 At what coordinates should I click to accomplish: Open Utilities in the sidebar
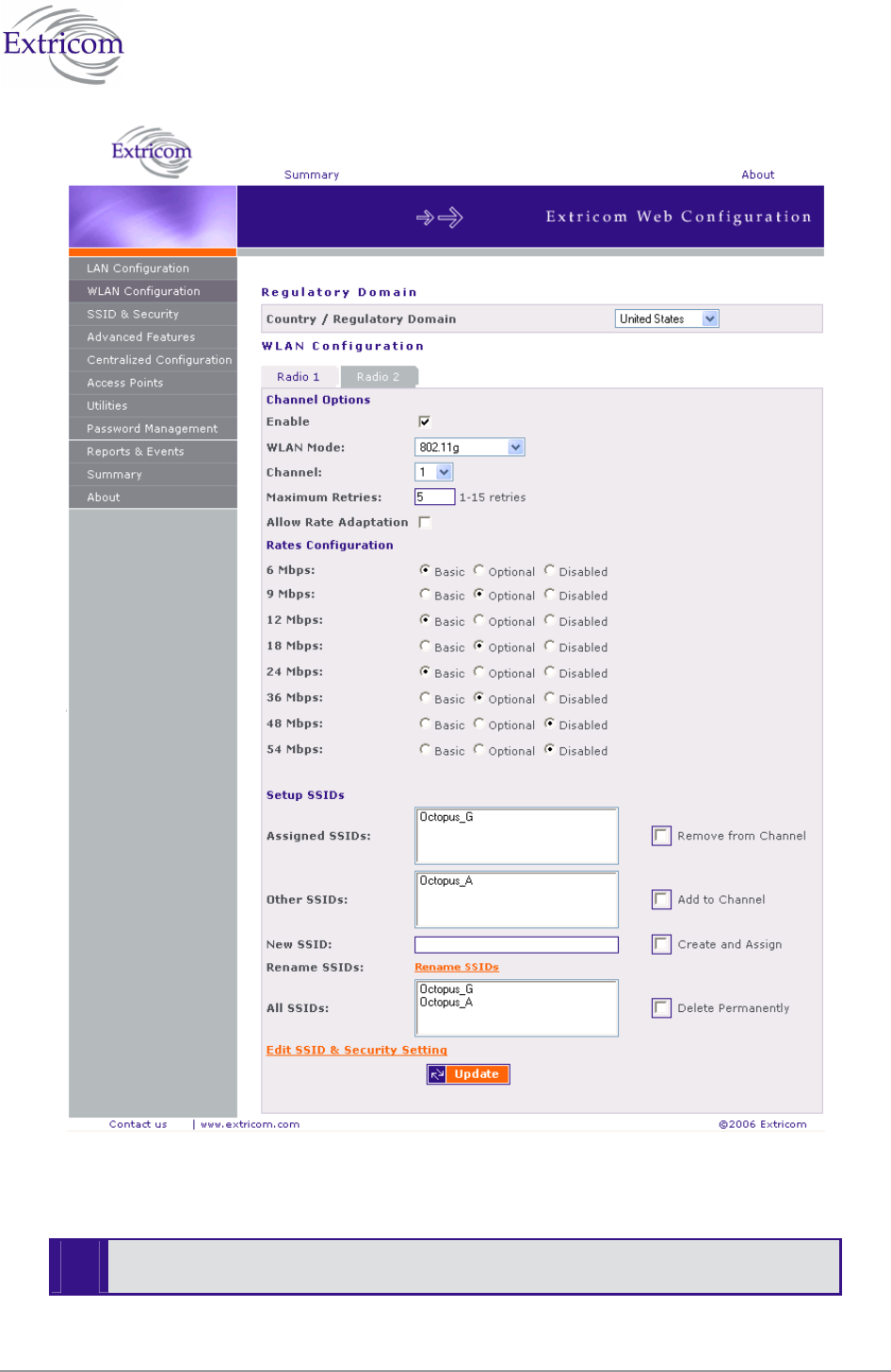153,406
